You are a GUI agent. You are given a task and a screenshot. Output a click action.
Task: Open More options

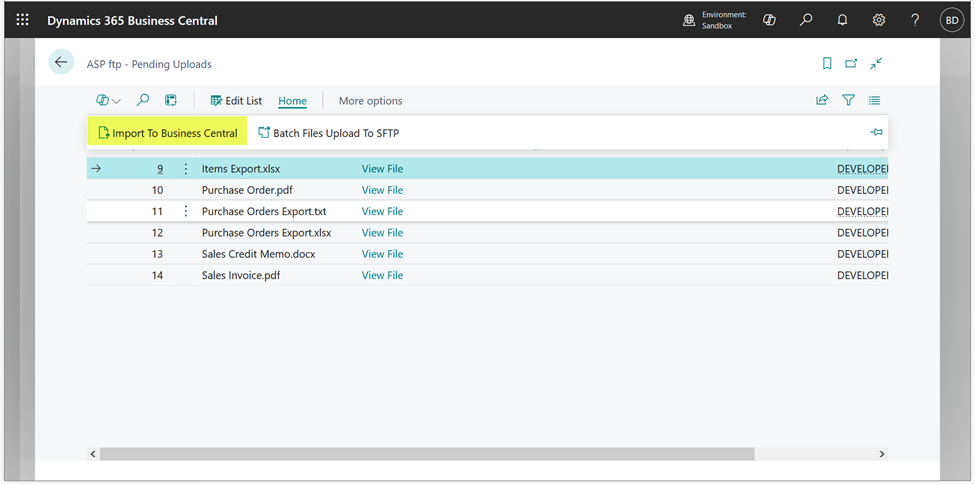pos(371,101)
